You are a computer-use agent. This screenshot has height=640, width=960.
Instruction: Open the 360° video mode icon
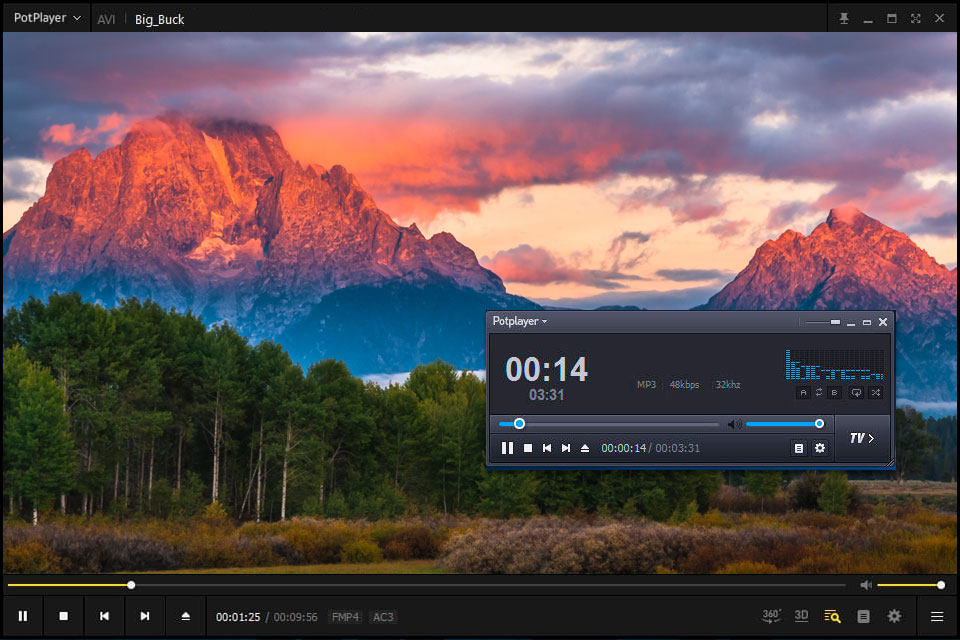point(771,616)
